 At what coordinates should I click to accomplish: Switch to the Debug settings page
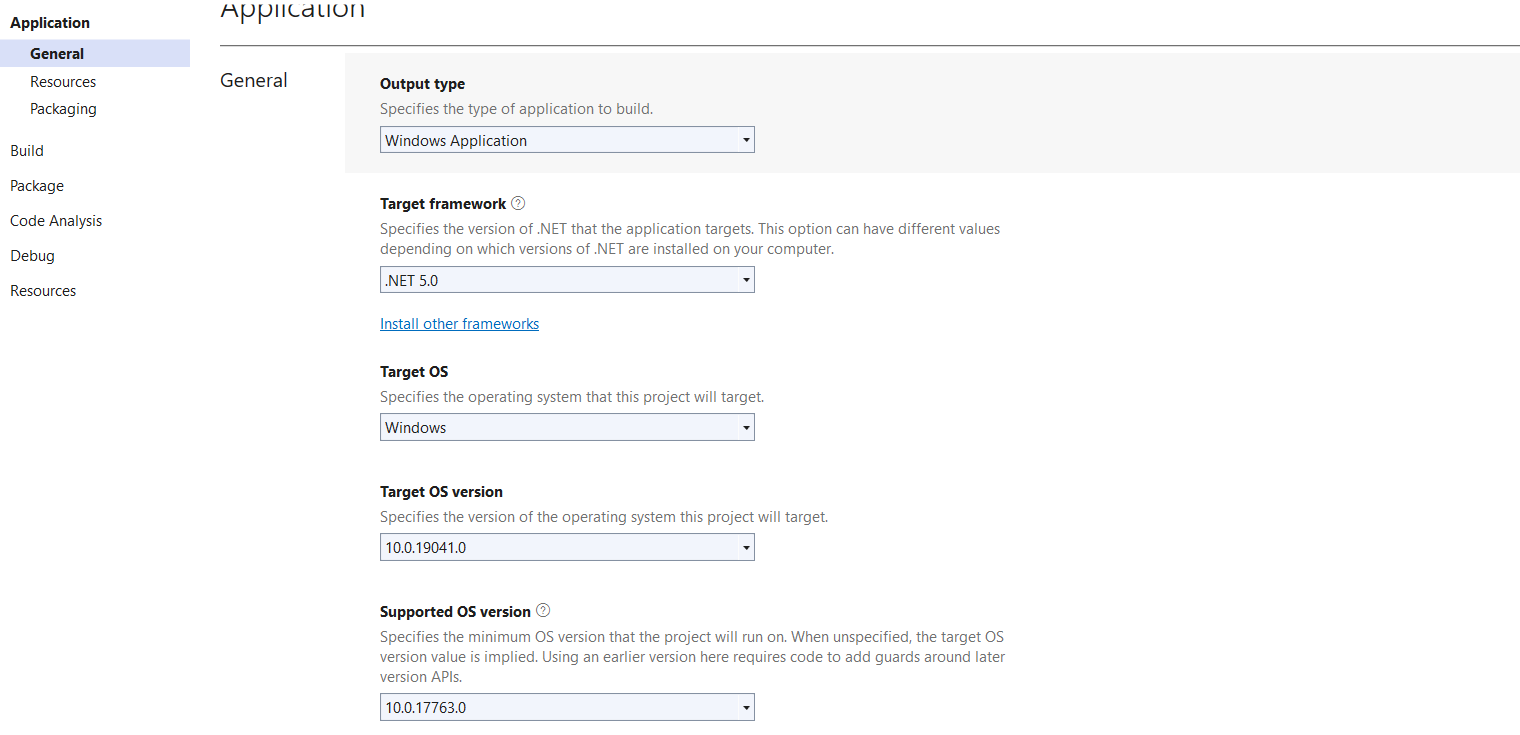pyautogui.click(x=32, y=255)
